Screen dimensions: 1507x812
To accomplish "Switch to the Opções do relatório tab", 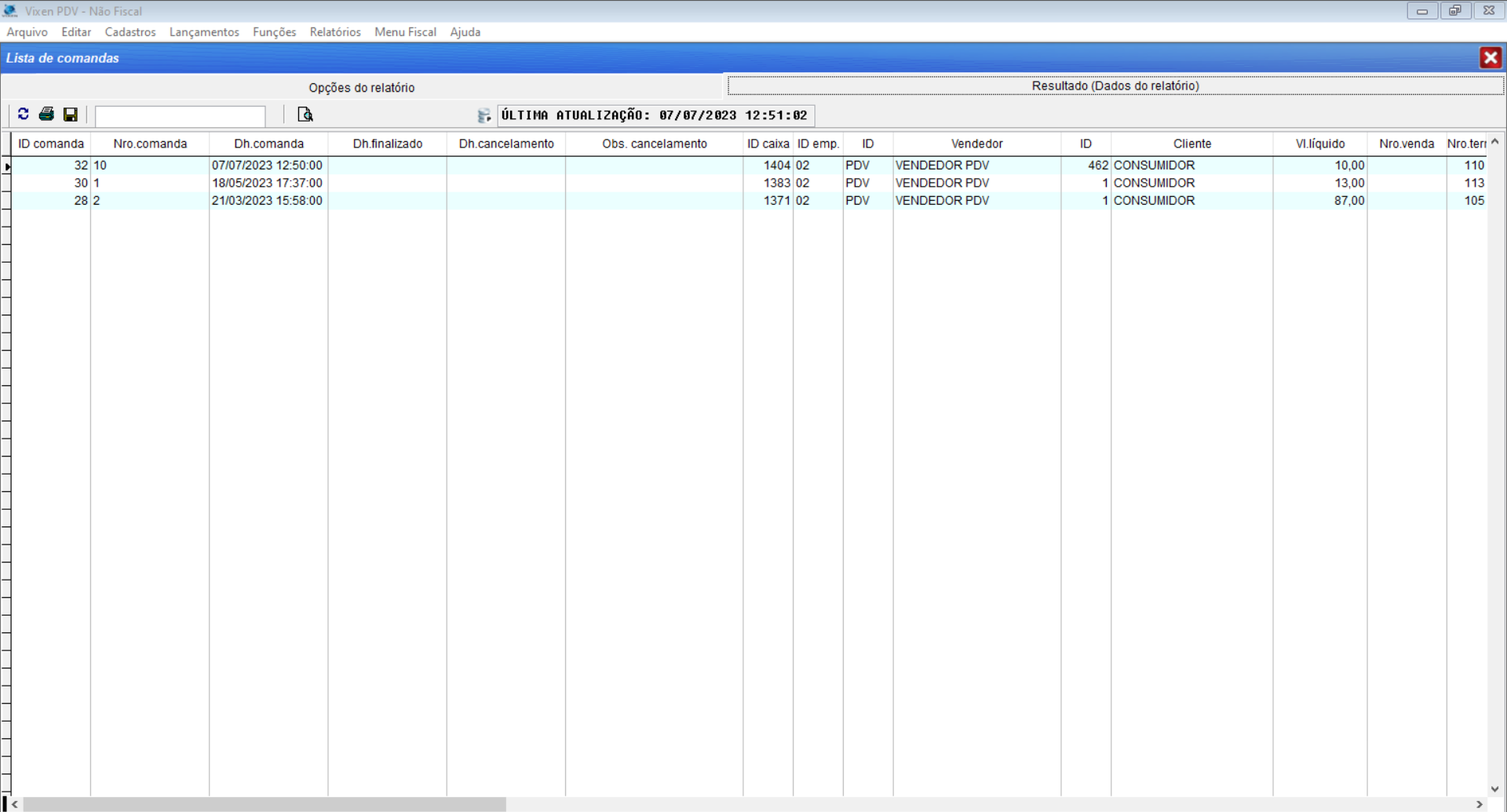I will [361, 88].
